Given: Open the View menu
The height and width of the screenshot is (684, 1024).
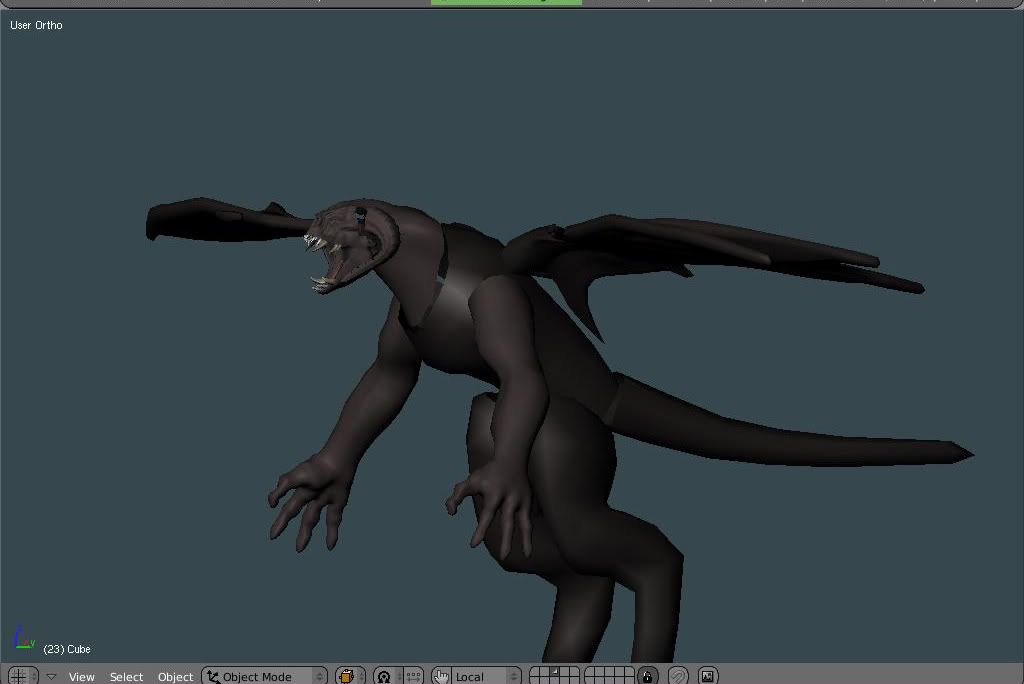Looking at the screenshot, I should tap(82, 677).
